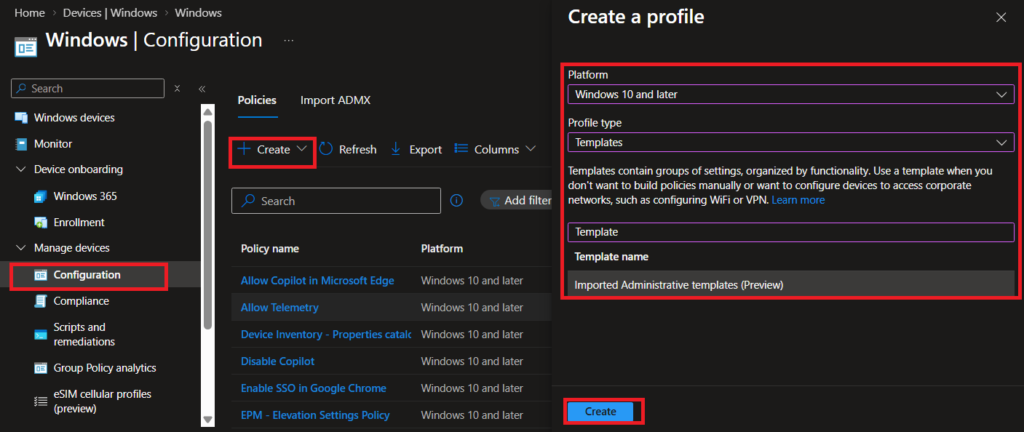Image resolution: width=1024 pixels, height=432 pixels.
Task: Select Monitor in the sidebar
Action: [x=53, y=144]
